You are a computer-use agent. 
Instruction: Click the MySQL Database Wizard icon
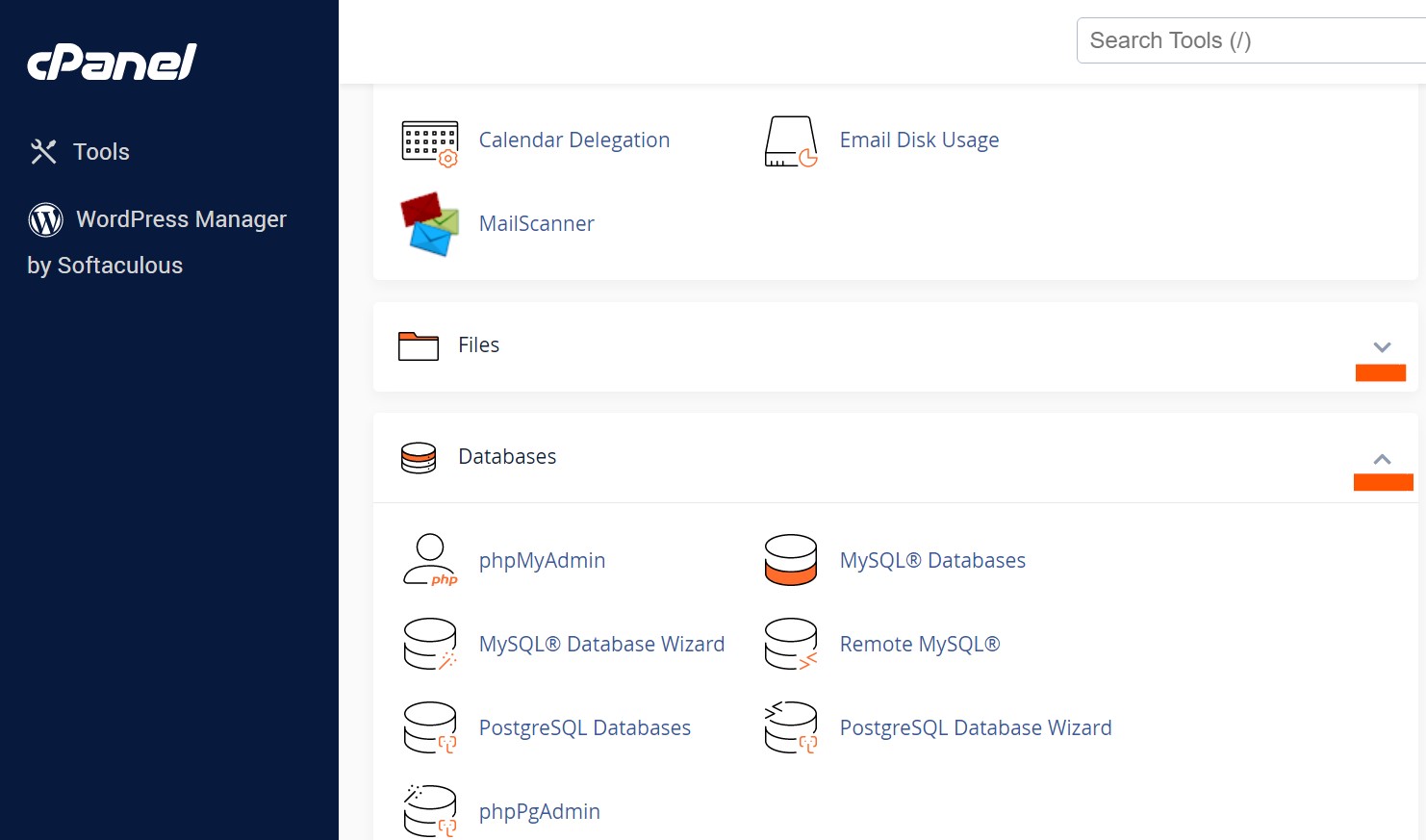click(x=430, y=644)
